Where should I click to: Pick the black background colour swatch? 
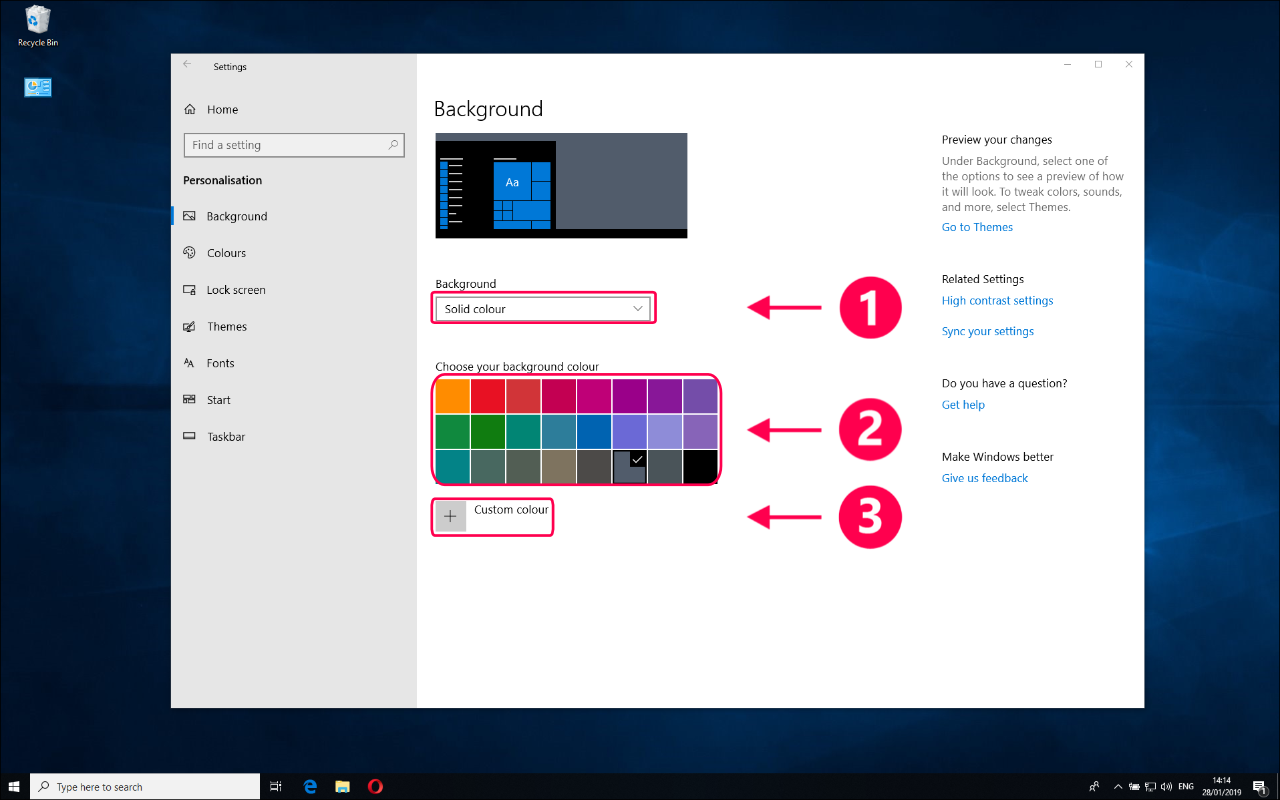pyautogui.click(x=700, y=466)
